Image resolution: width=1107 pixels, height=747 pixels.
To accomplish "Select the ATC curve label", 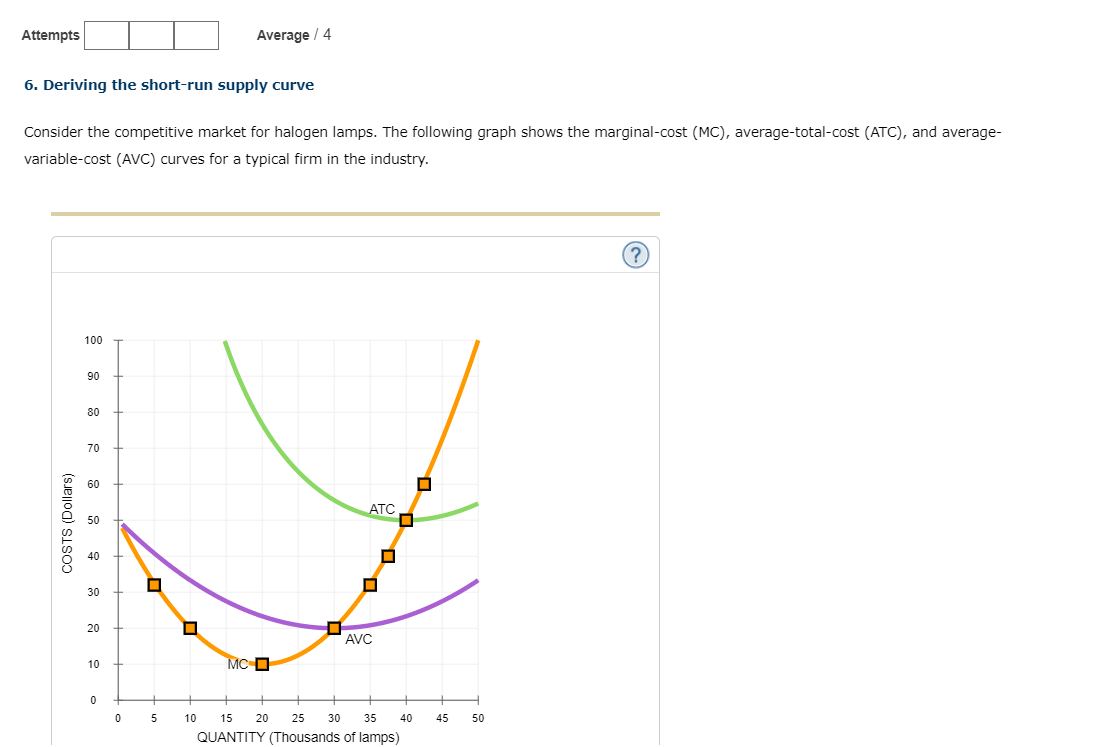I will pos(382,509).
